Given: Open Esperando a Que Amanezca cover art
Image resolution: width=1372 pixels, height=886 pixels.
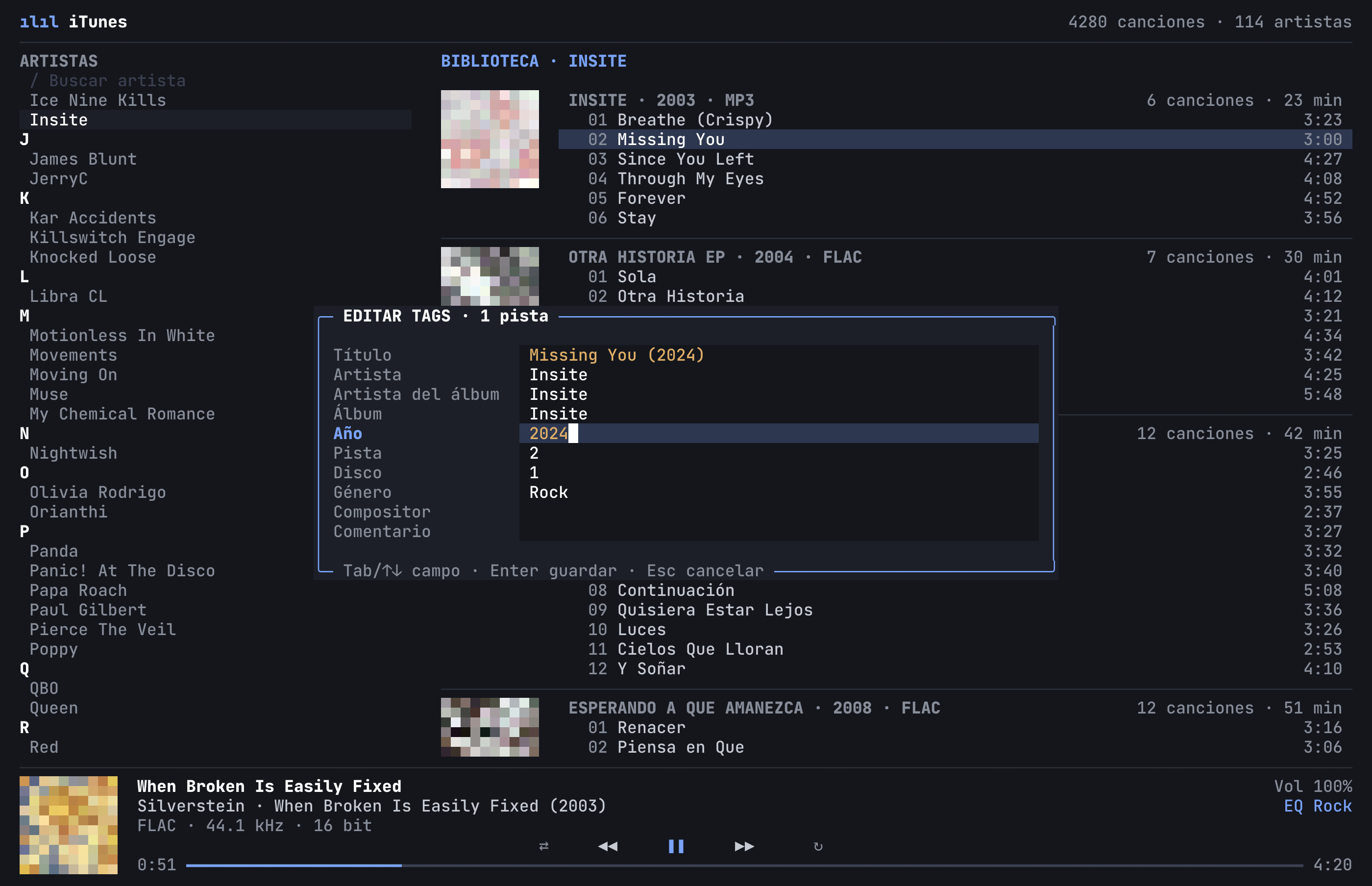Looking at the screenshot, I should 490,727.
